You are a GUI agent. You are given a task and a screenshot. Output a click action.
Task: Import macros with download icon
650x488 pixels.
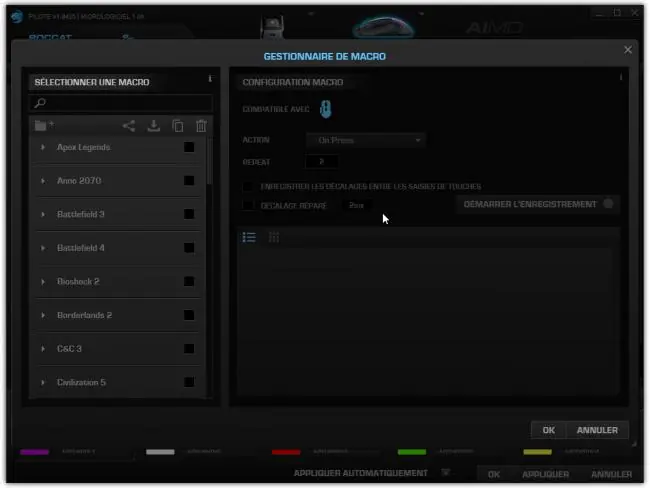pos(154,126)
